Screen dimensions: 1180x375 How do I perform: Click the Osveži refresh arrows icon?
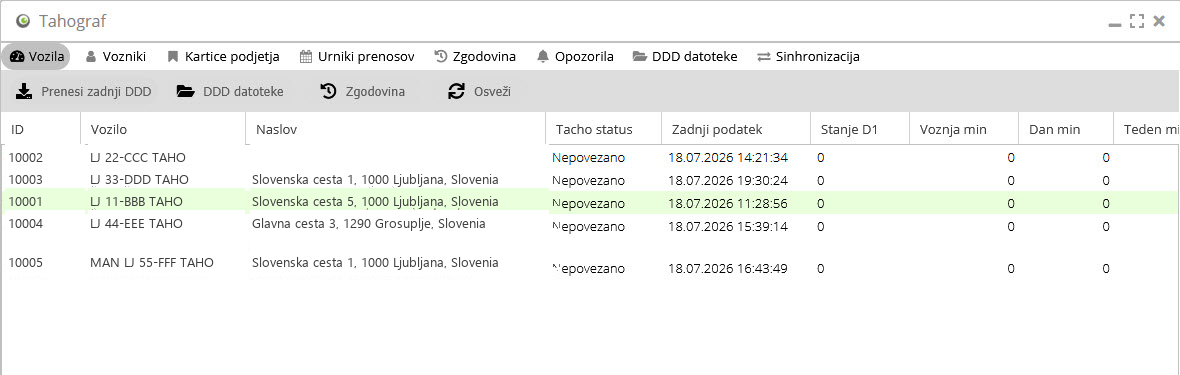456,92
